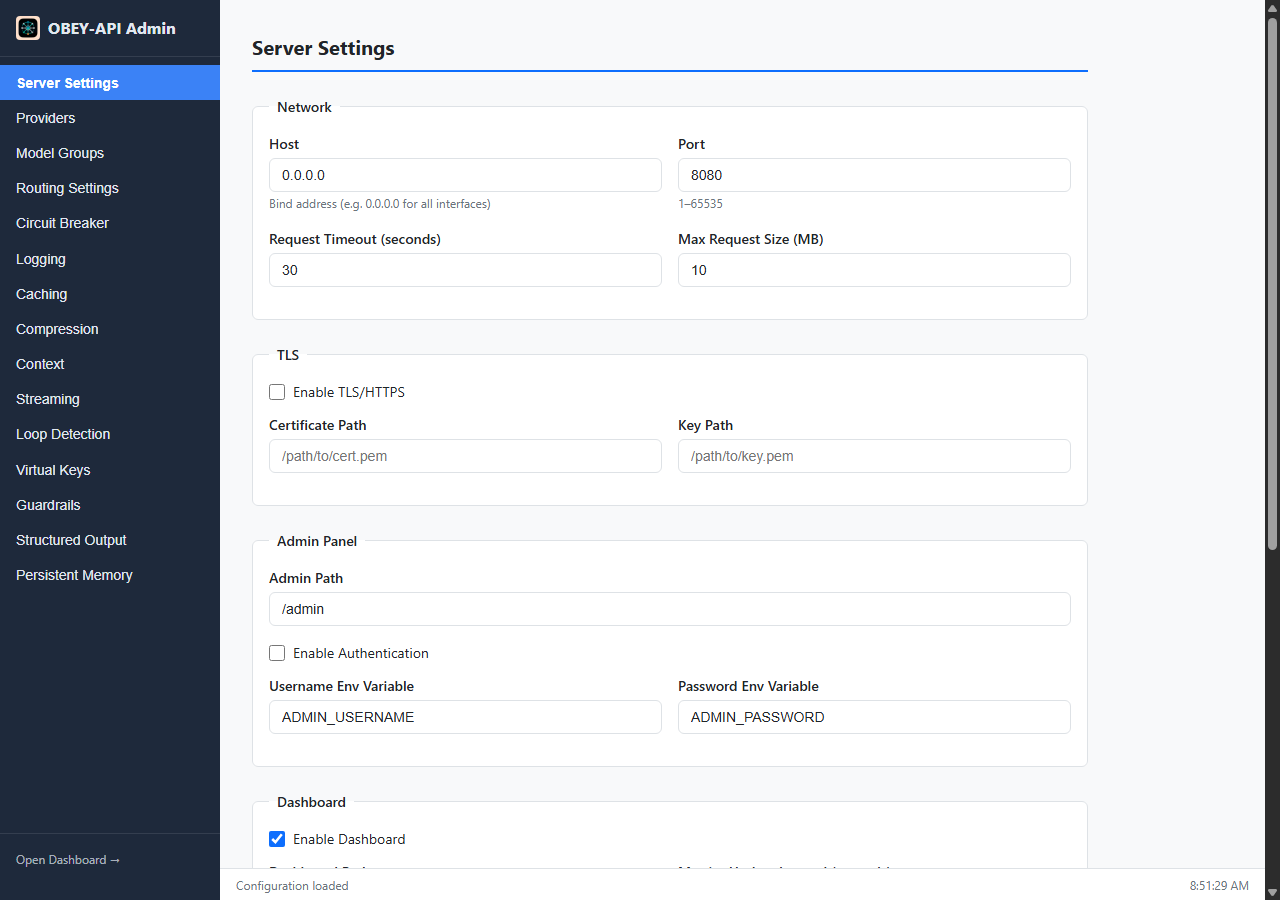This screenshot has height=900, width=1280.
Task: Open Guardrails settings
Action: click(110, 505)
